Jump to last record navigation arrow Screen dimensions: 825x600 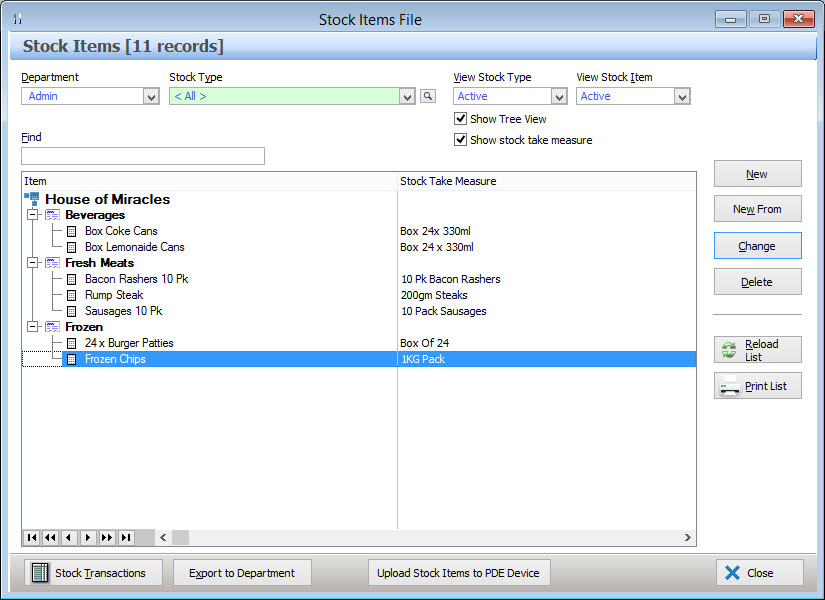point(126,538)
